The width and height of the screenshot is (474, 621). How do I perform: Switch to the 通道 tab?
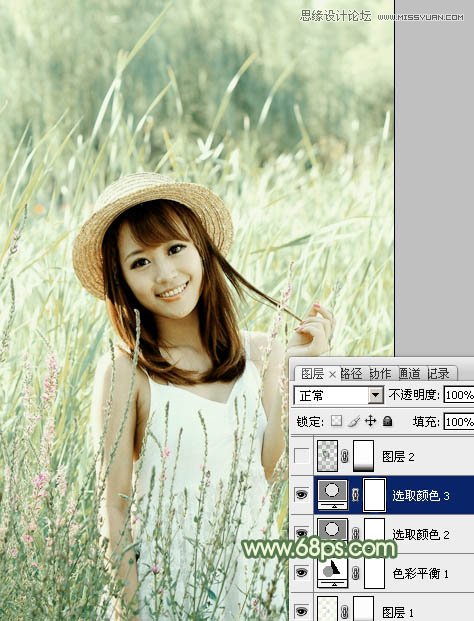[409, 373]
